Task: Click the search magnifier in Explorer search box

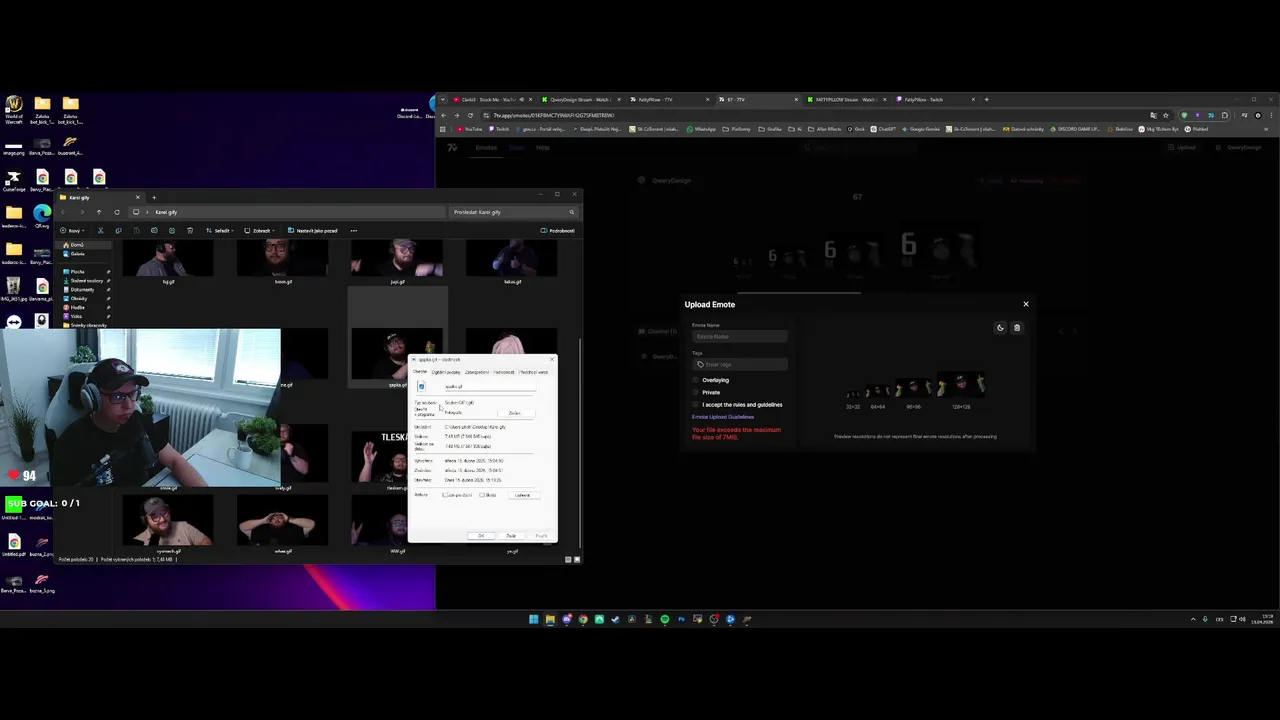Action: click(x=572, y=212)
